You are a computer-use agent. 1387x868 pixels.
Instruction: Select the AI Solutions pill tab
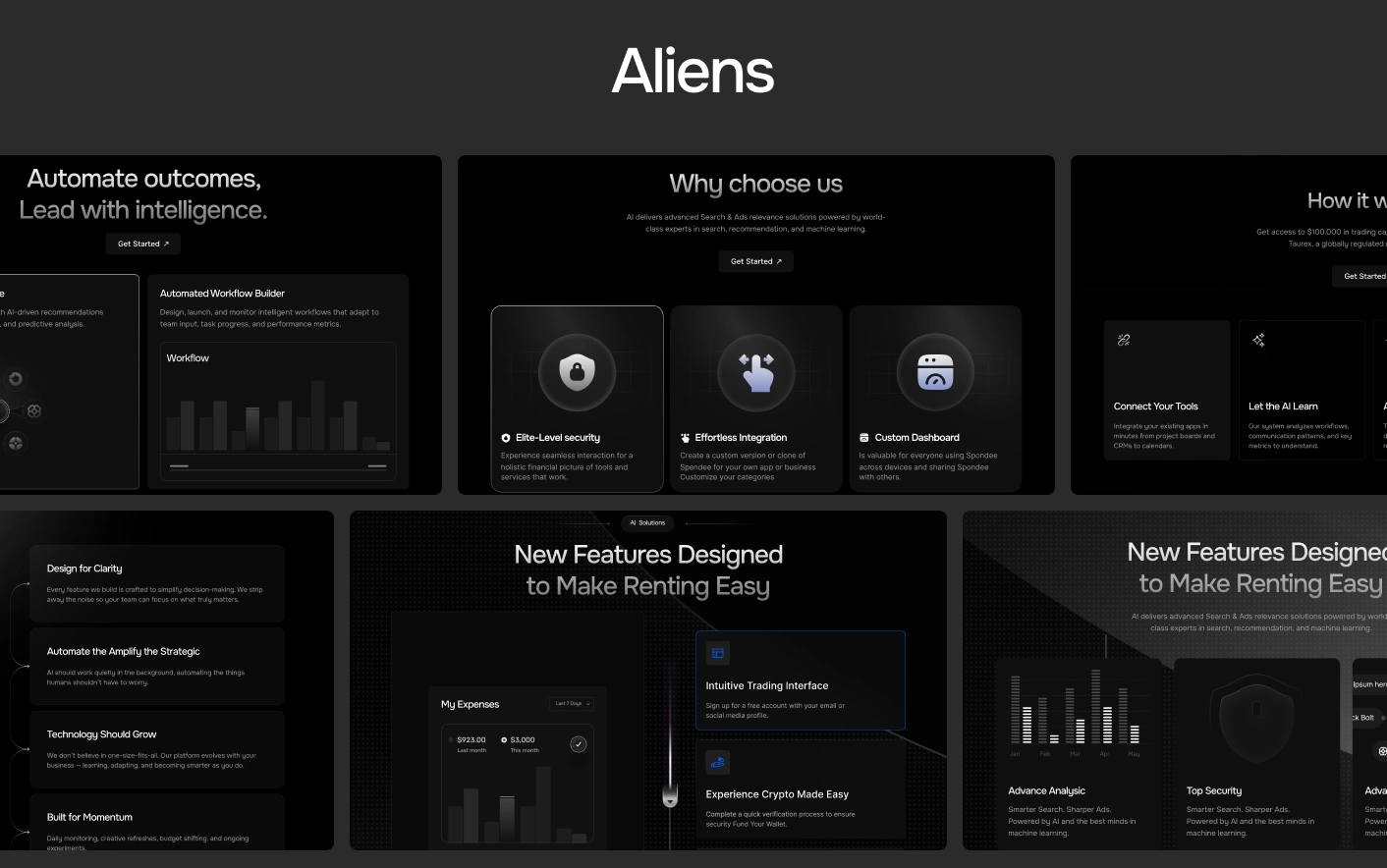tap(647, 523)
